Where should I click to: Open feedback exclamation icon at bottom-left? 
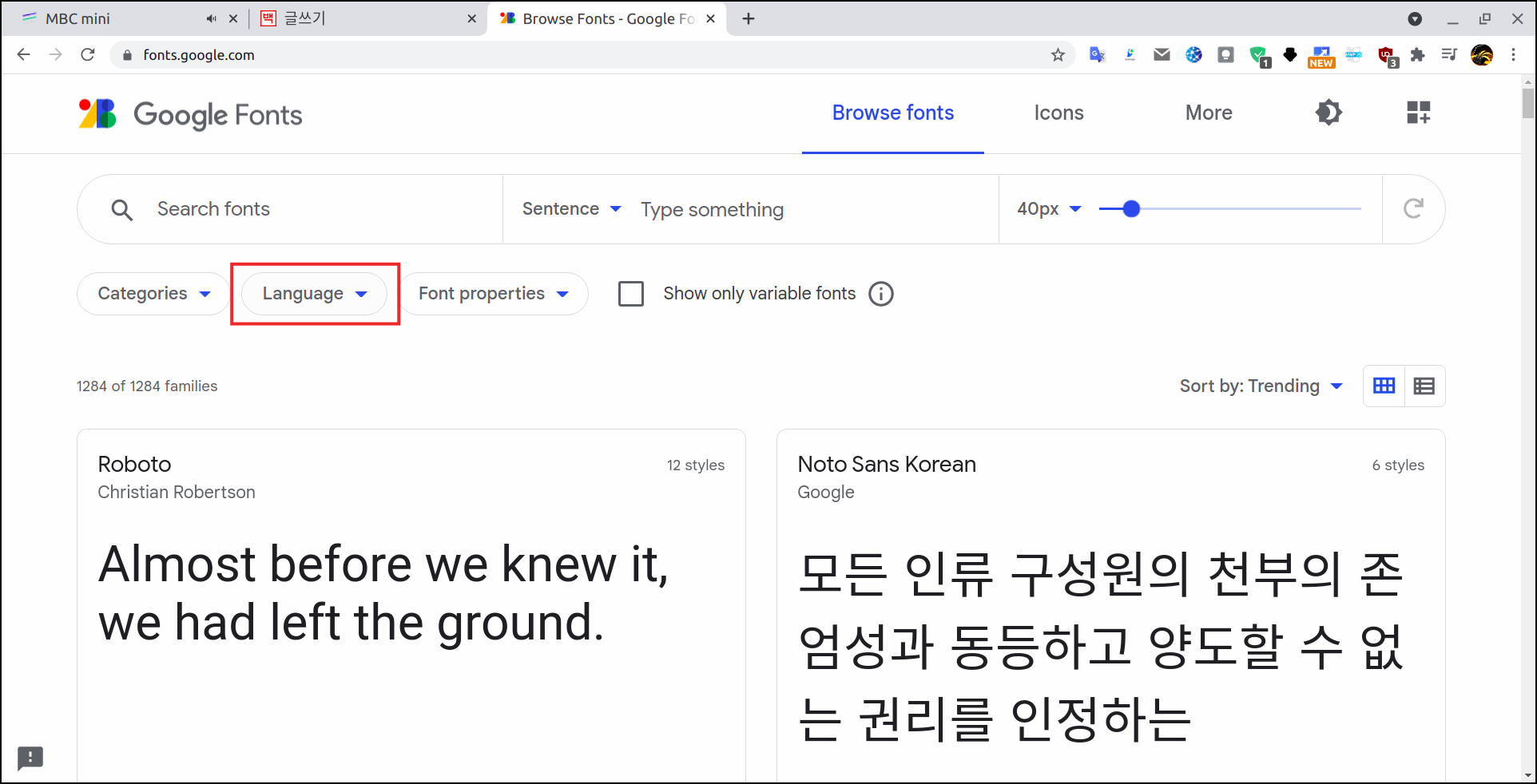click(30, 758)
